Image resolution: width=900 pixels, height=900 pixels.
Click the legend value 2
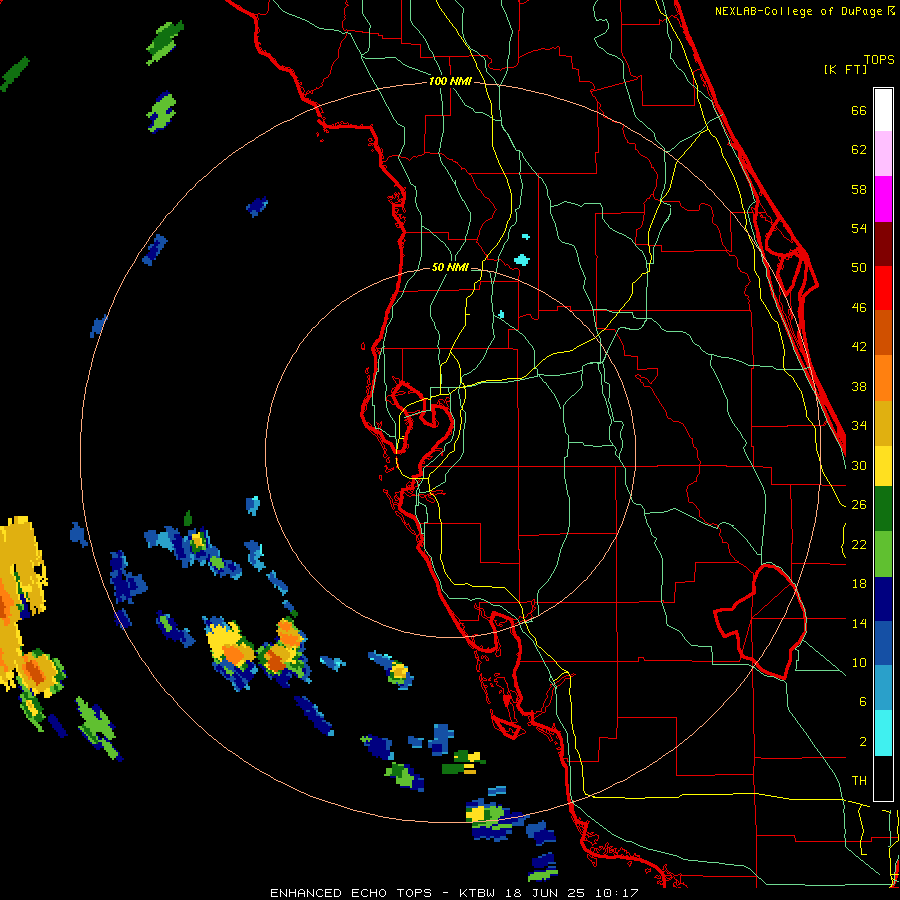click(x=862, y=742)
